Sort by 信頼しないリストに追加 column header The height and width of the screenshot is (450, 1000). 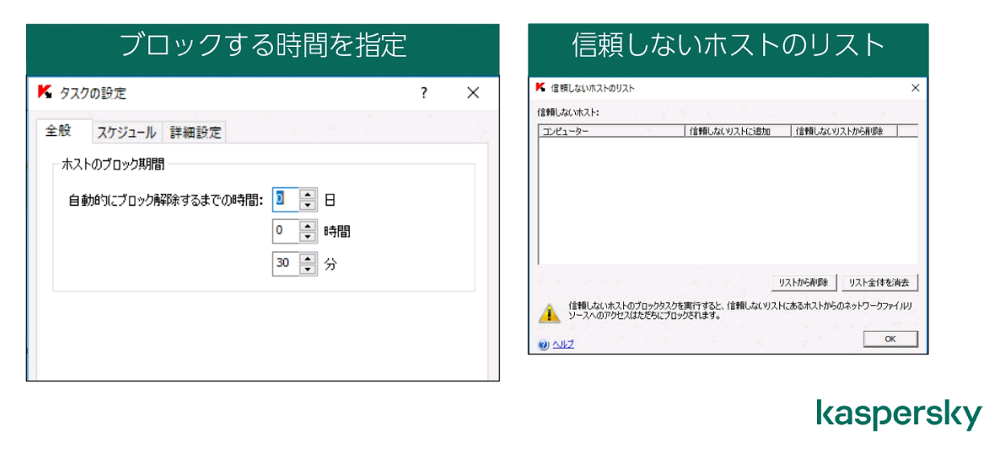[737, 131]
